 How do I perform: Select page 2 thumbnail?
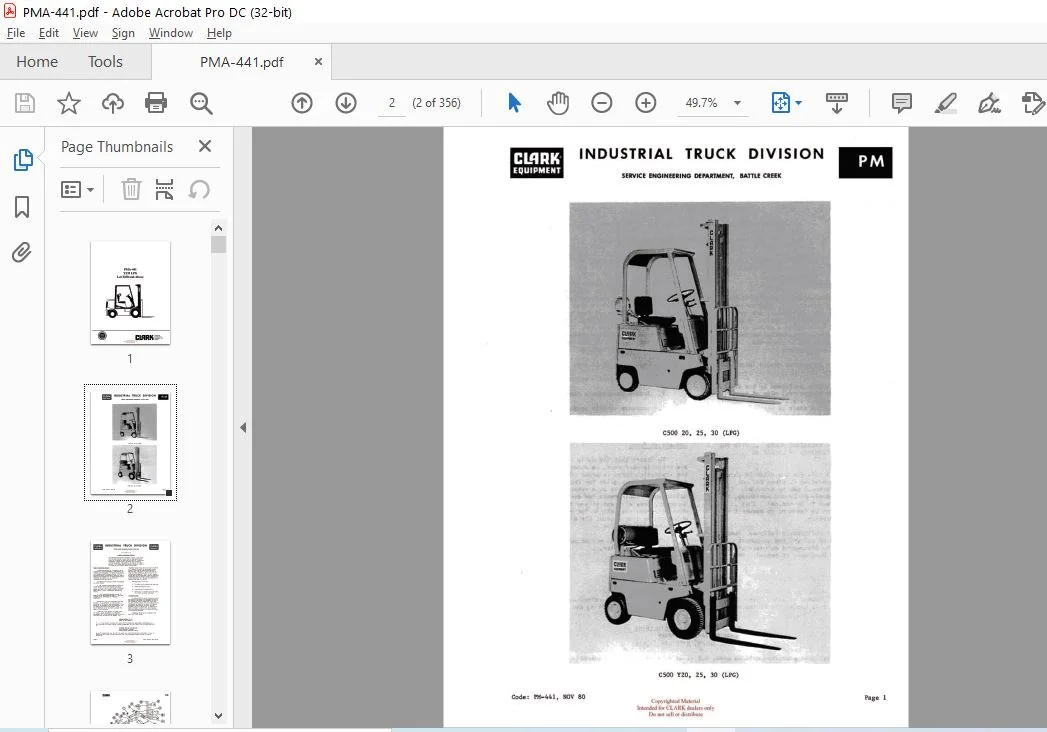tap(130, 442)
